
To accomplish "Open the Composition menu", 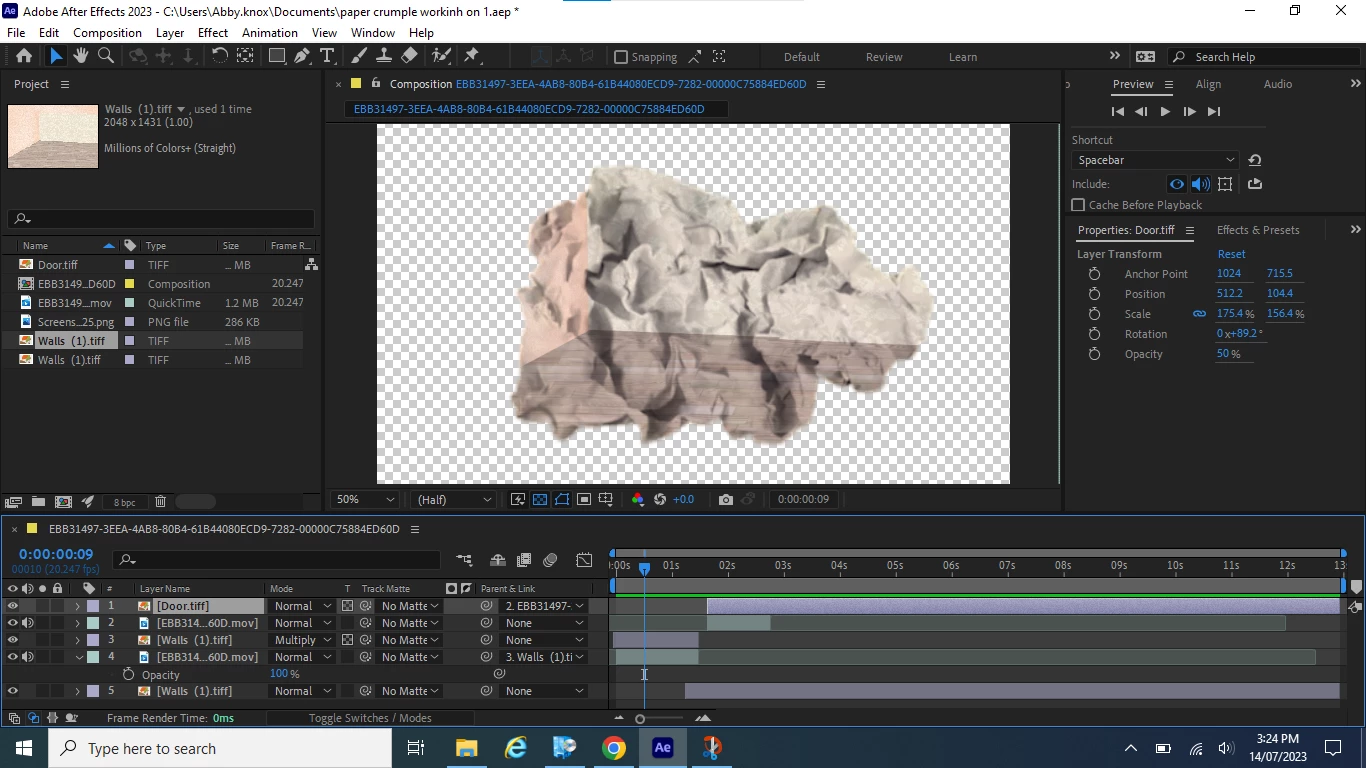I will coord(107,32).
